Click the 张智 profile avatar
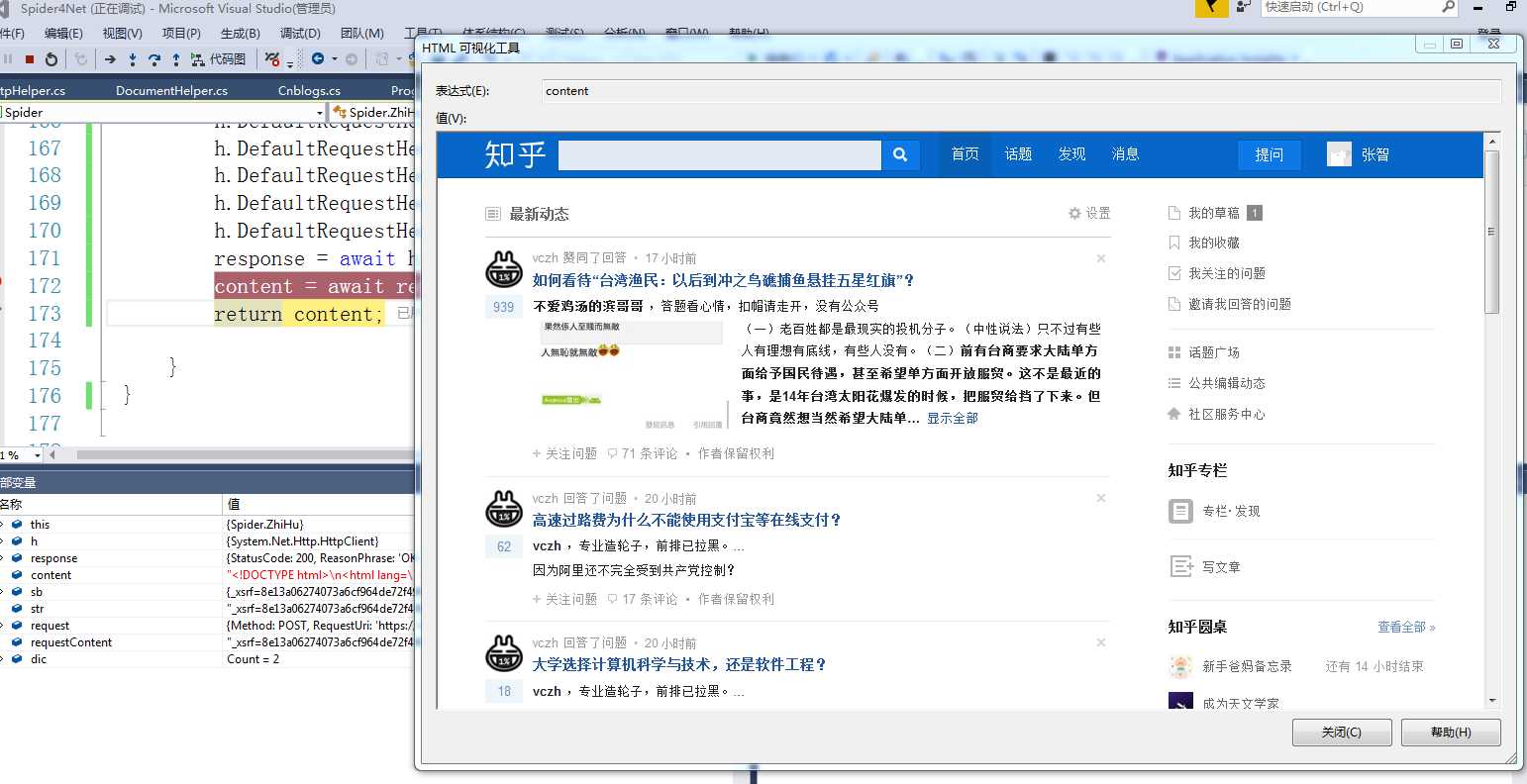This screenshot has height=784, width=1527. click(x=1339, y=154)
